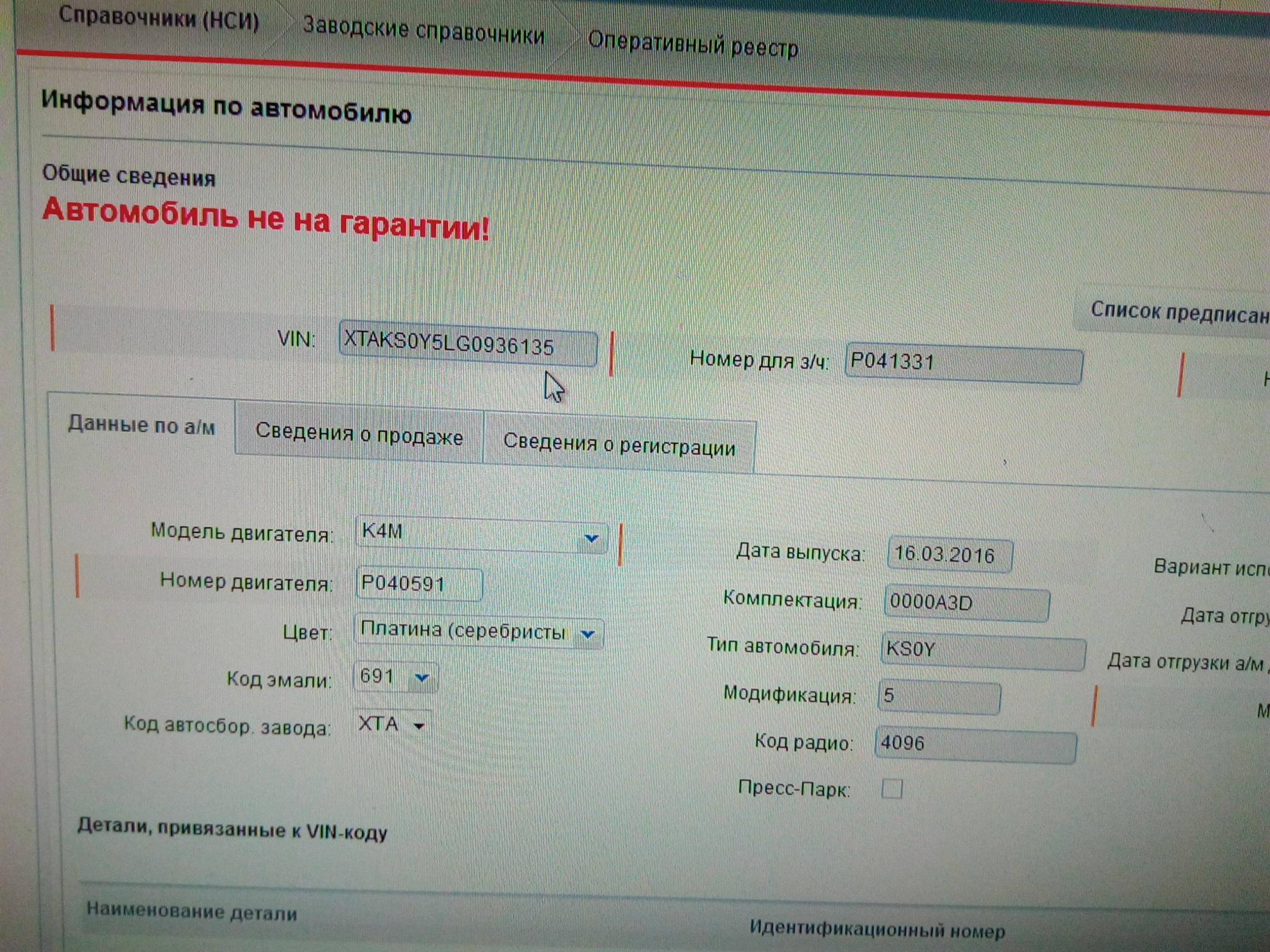The height and width of the screenshot is (952, 1270).
Task: Open the Сведения о регистрации tab
Action: (x=619, y=446)
